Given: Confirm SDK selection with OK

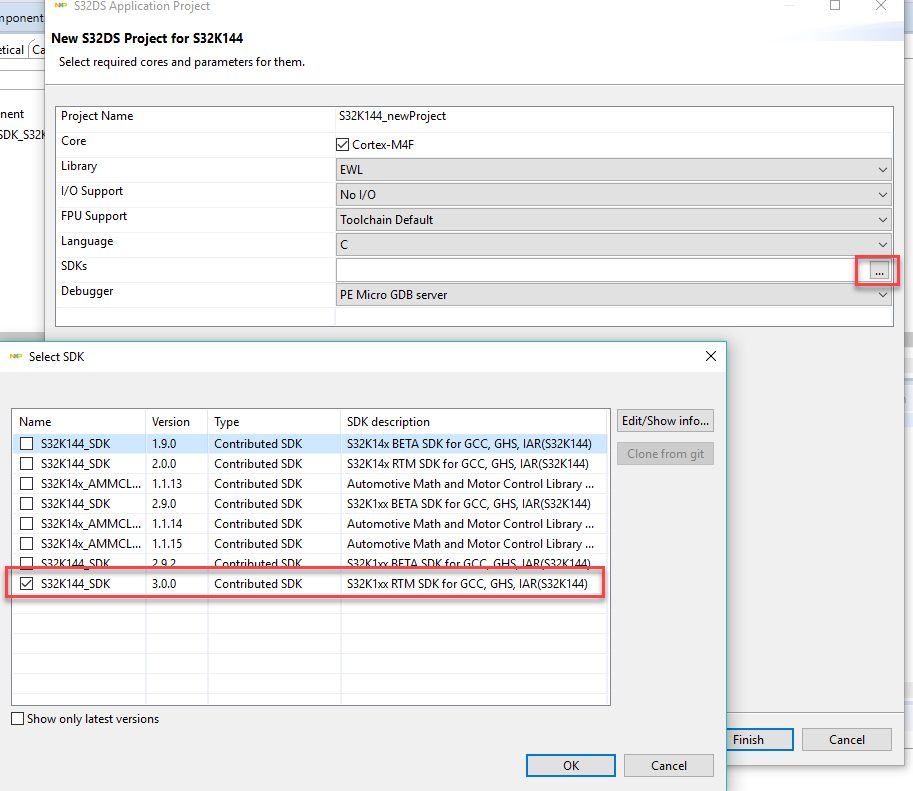Looking at the screenshot, I should point(571,765).
